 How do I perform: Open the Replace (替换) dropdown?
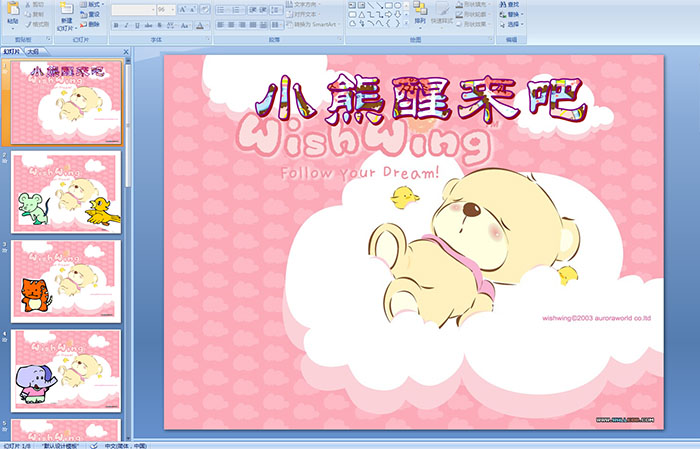(x=511, y=14)
